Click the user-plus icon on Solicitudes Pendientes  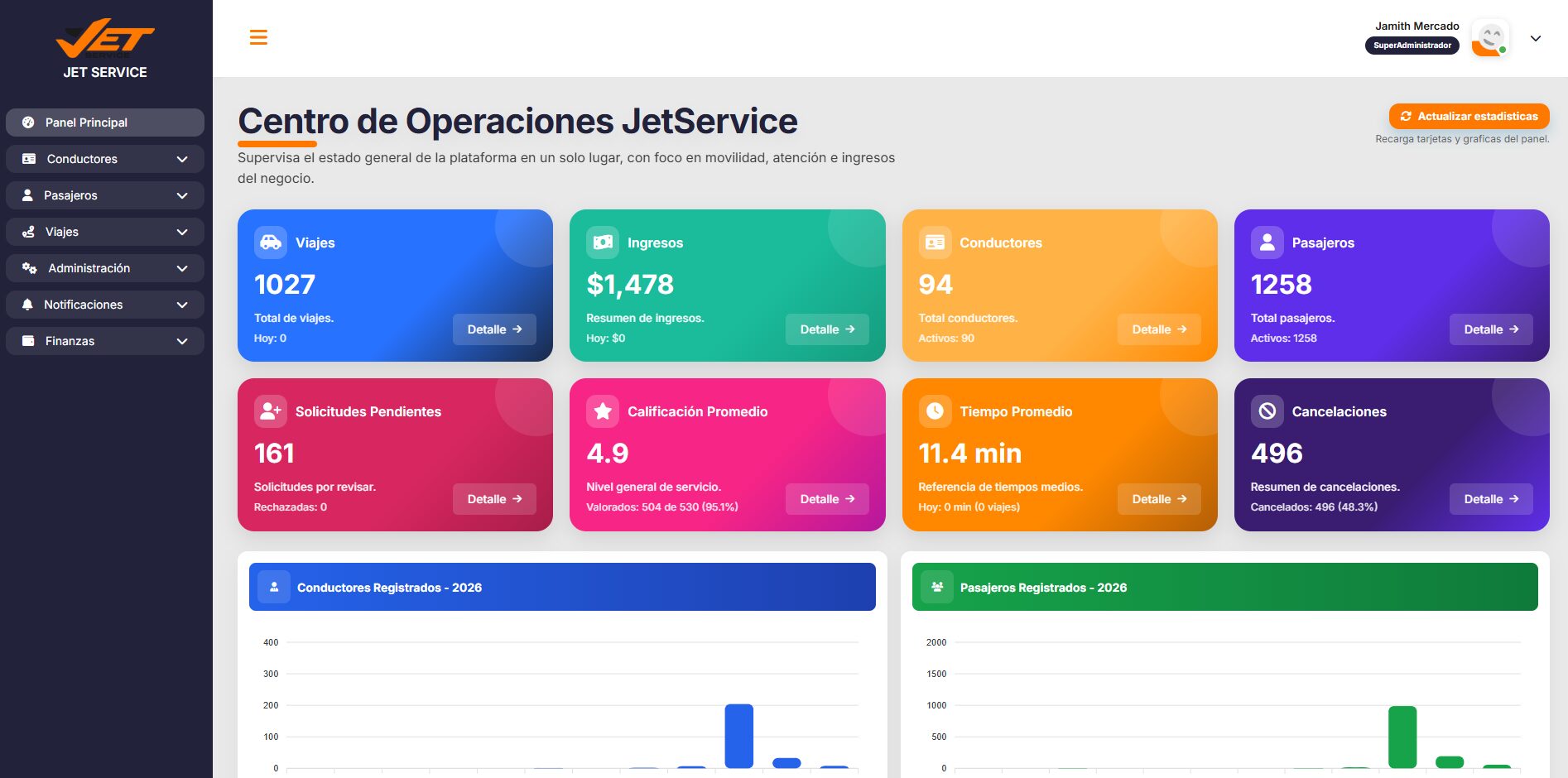(271, 411)
